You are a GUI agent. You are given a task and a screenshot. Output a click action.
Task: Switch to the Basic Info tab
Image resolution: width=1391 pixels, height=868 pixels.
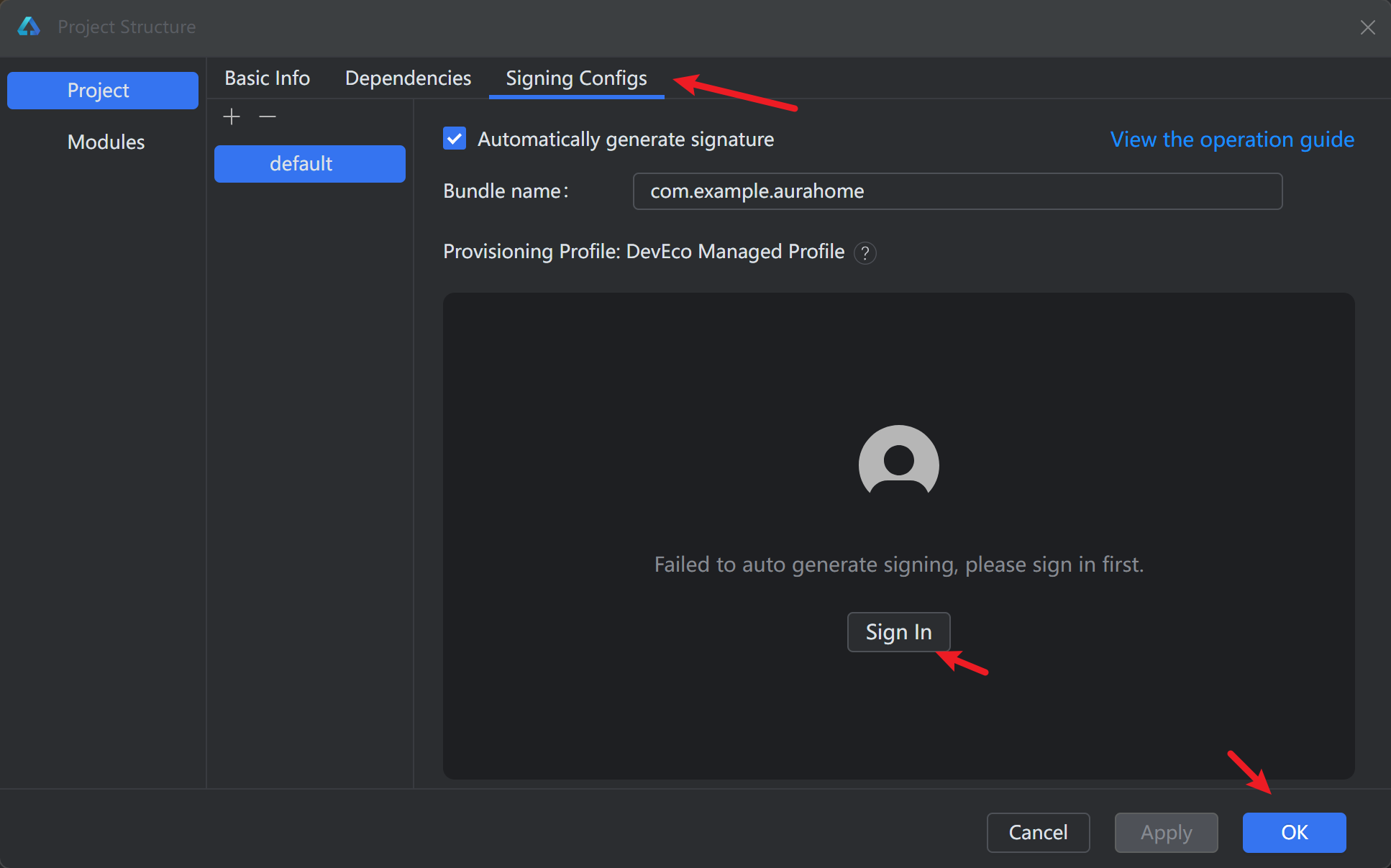click(267, 78)
